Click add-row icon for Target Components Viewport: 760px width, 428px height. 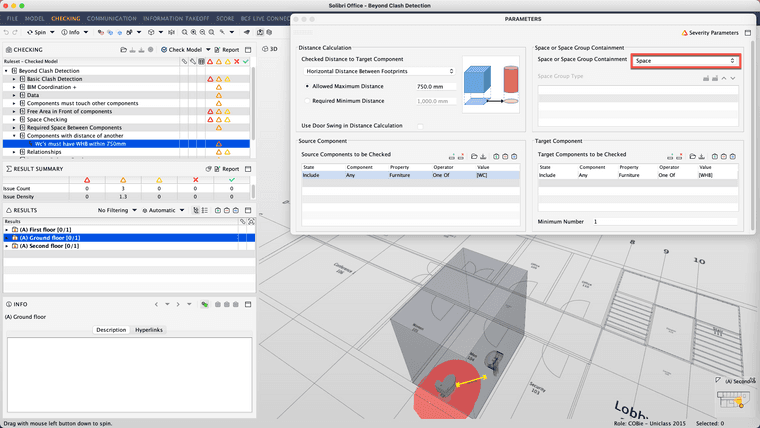(670, 157)
